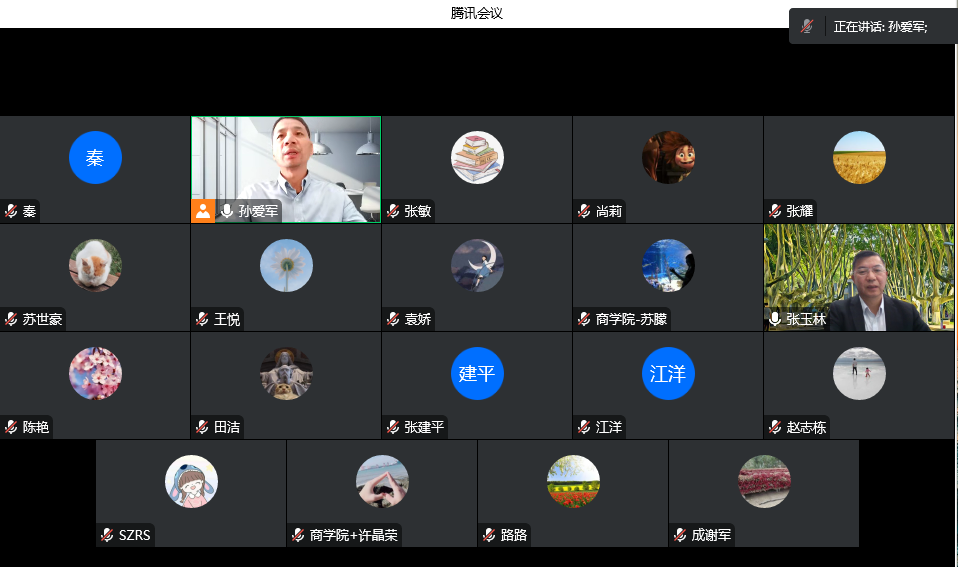Click the active microphone icon next to 张玉林

[x=775, y=319]
